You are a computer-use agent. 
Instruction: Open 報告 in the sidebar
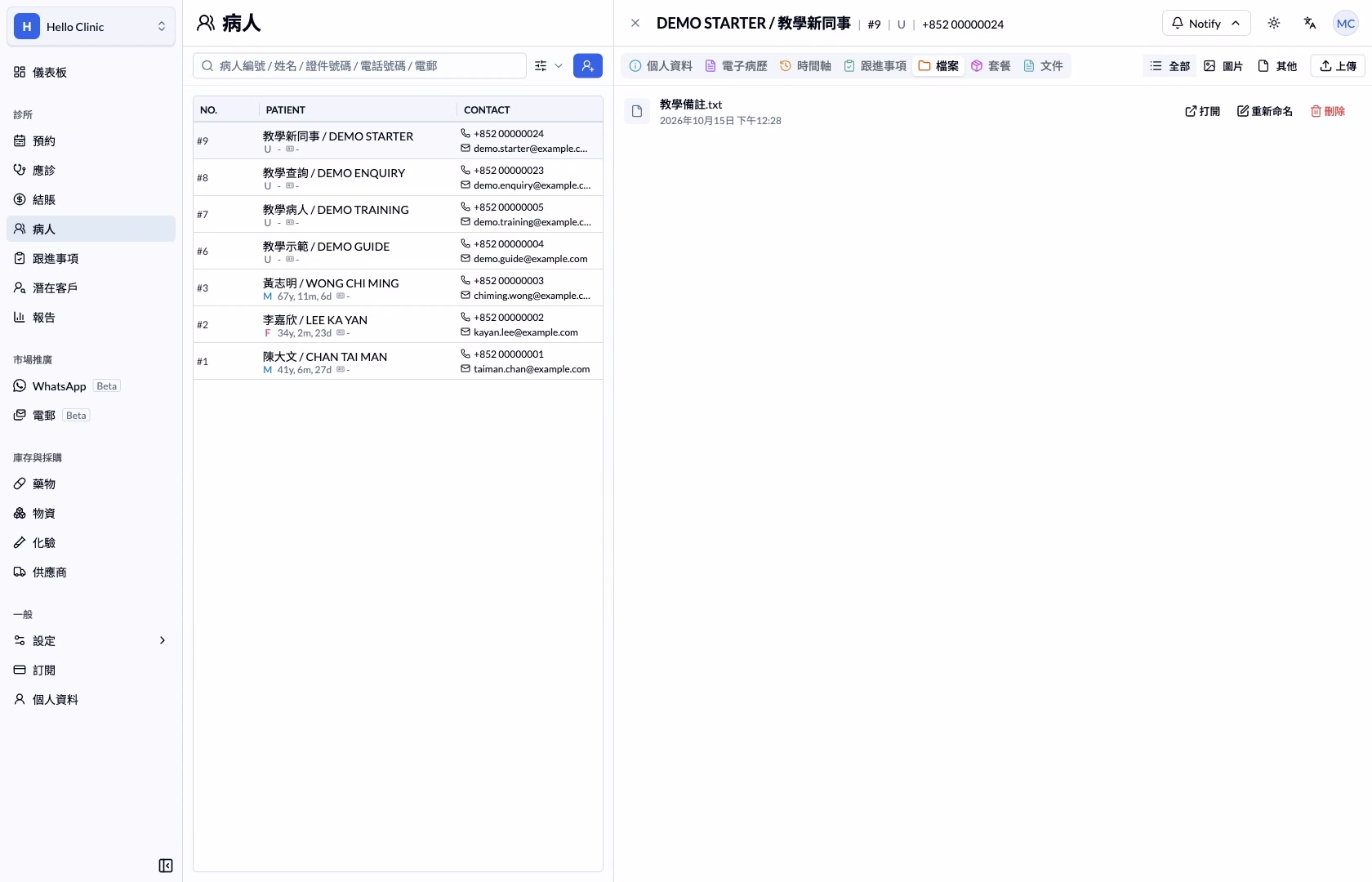91,318
